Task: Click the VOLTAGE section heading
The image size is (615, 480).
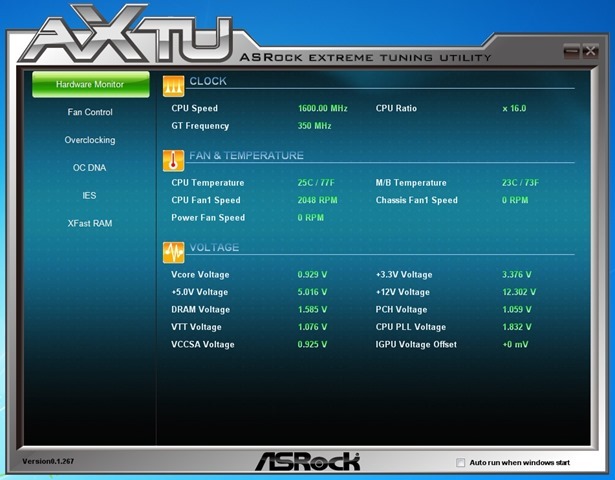Action: coord(214,247)
